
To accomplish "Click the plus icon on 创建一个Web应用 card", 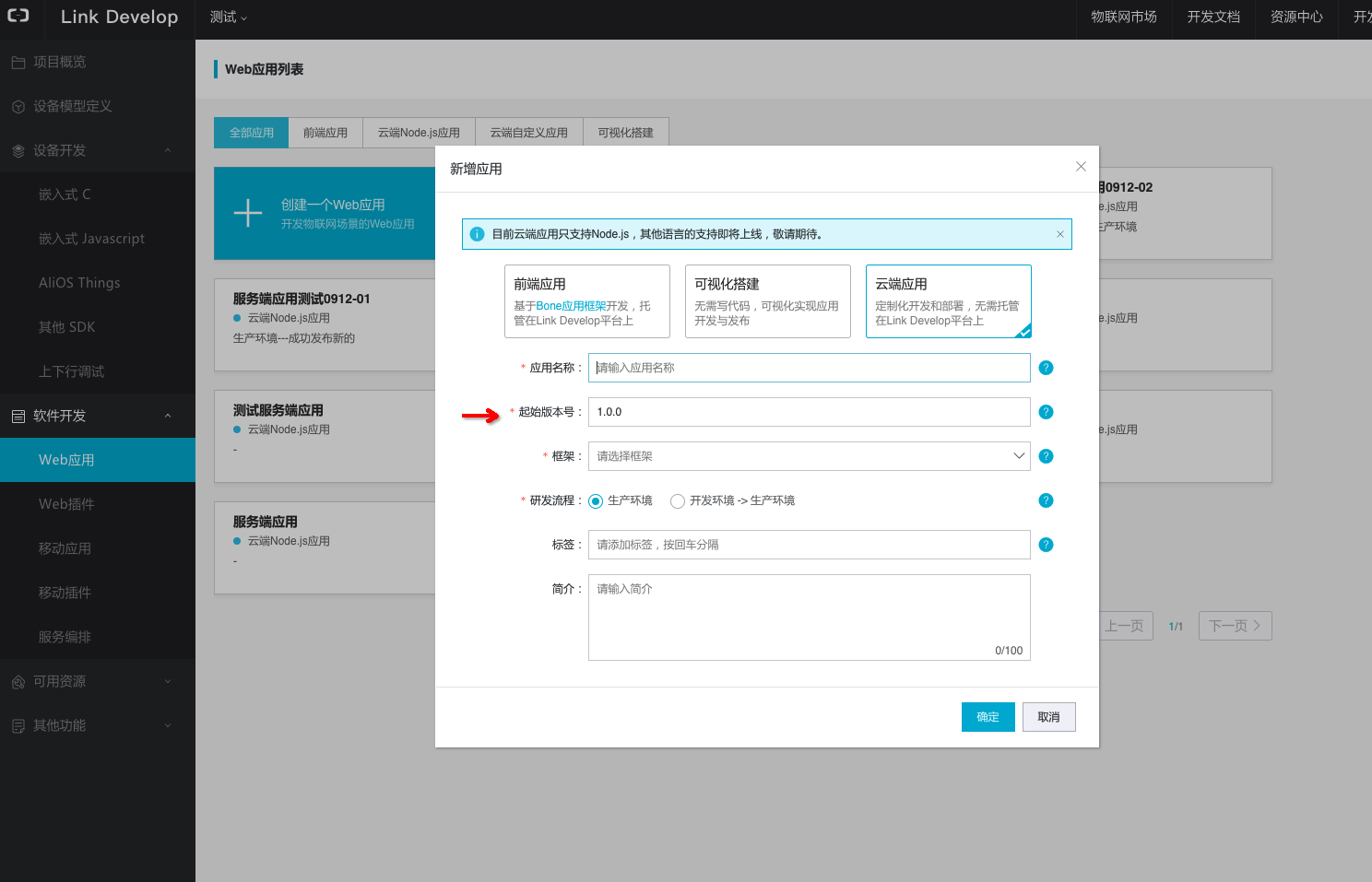I will coord(248,213).
